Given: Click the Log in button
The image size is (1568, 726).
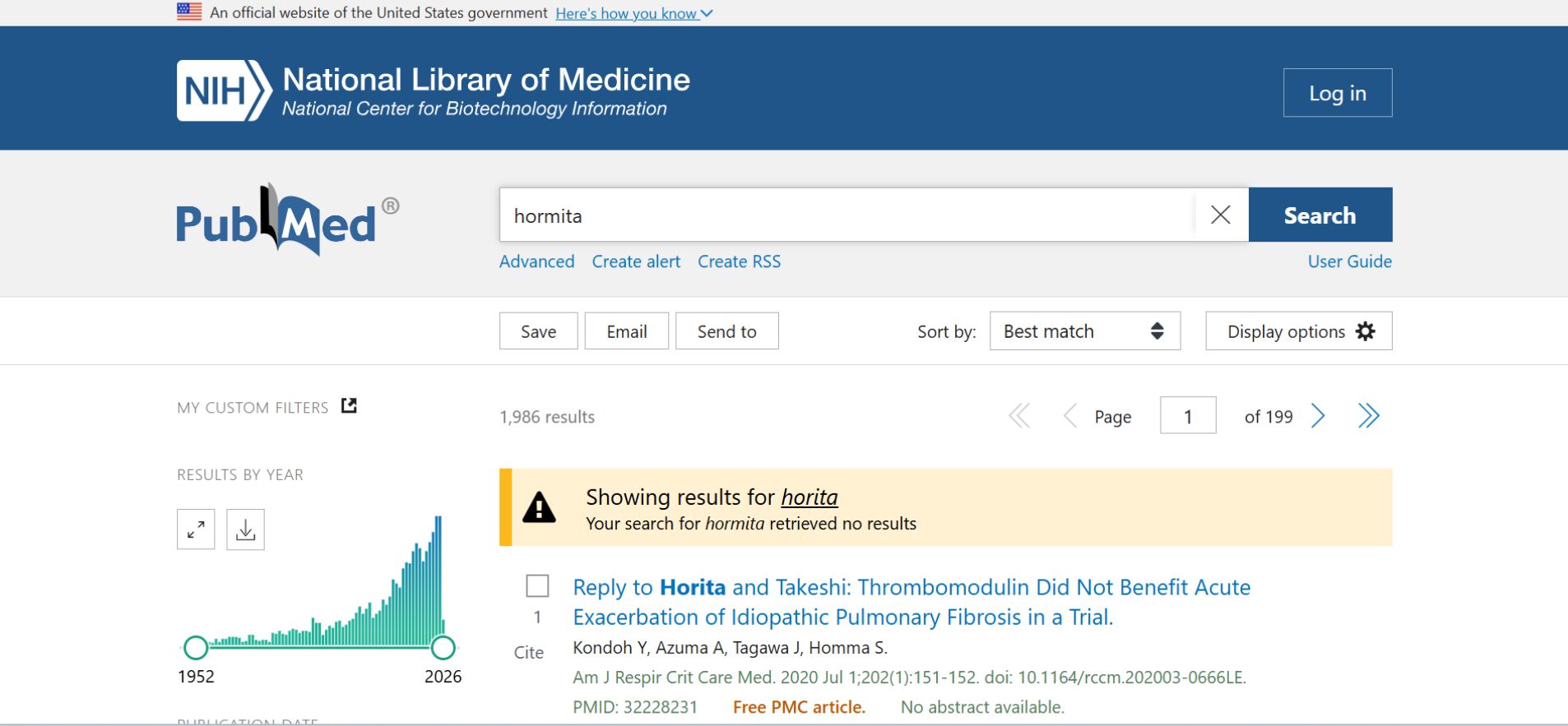Looking at the screenshot, I should 1338,93.
